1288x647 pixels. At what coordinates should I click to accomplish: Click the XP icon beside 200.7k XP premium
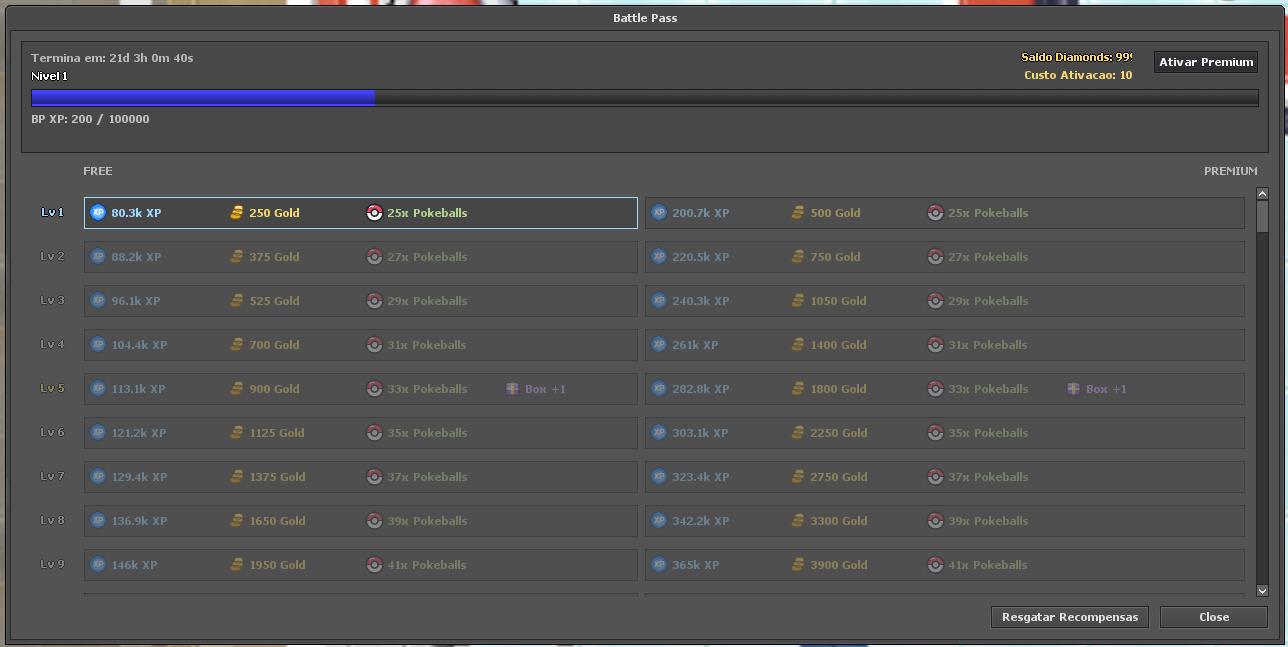pos(659,213)
